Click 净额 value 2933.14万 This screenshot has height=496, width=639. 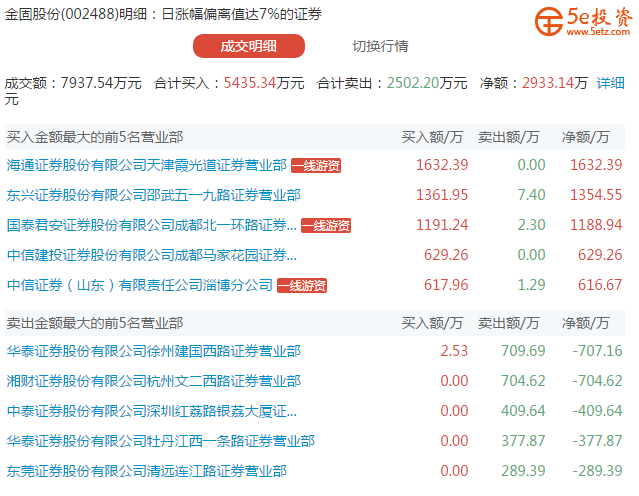(x=555, y=83)
